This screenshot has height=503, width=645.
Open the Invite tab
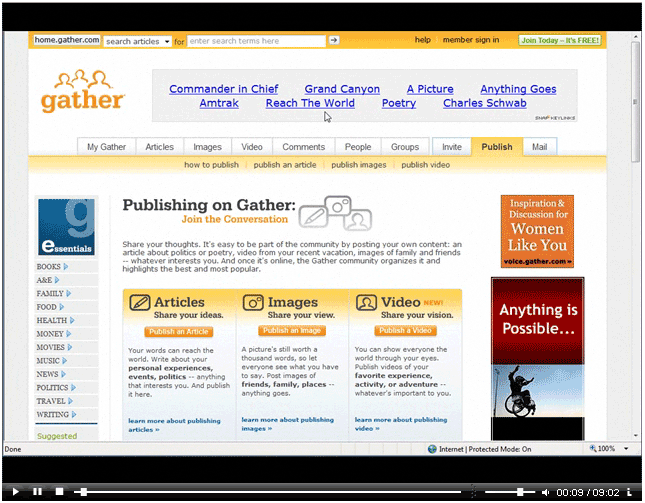pos(452,147)
